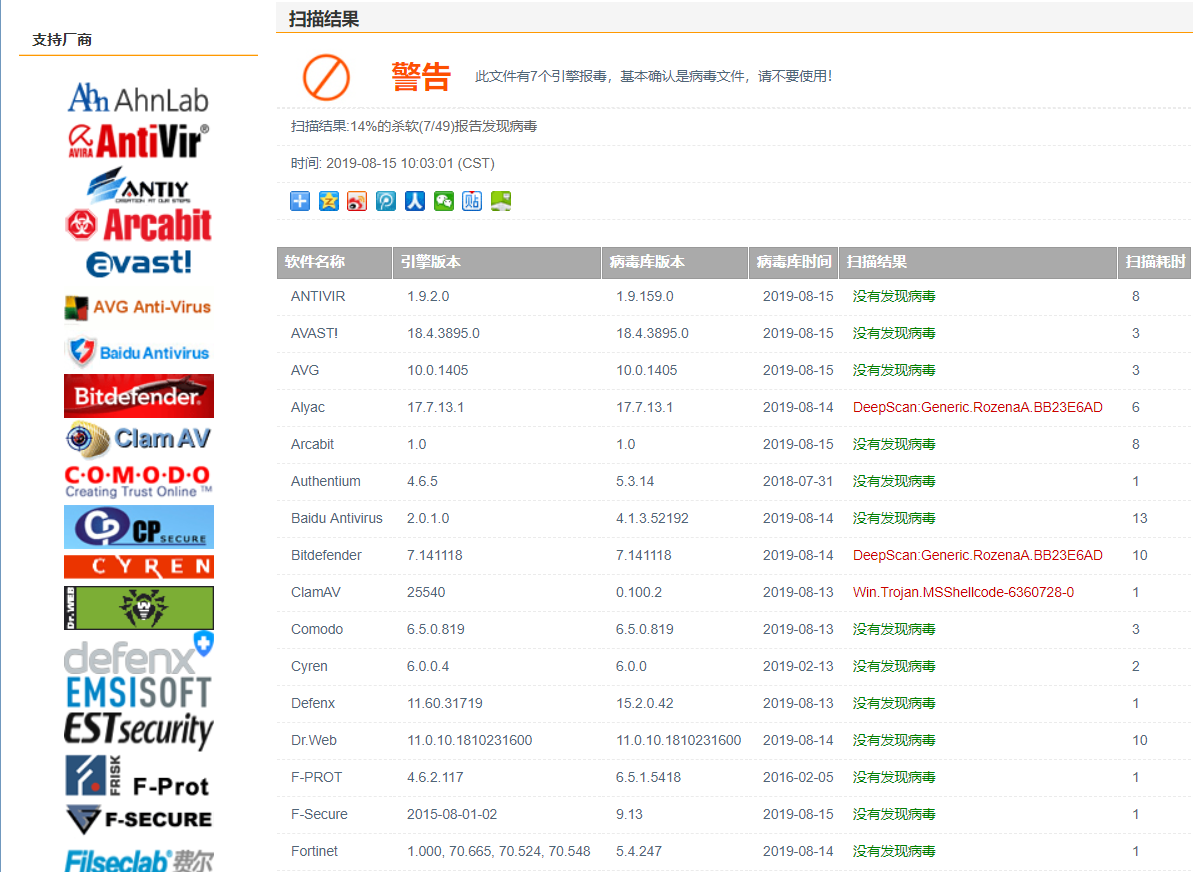
Task: Click the green Douban share icon
Action: (x=501, y=201)
